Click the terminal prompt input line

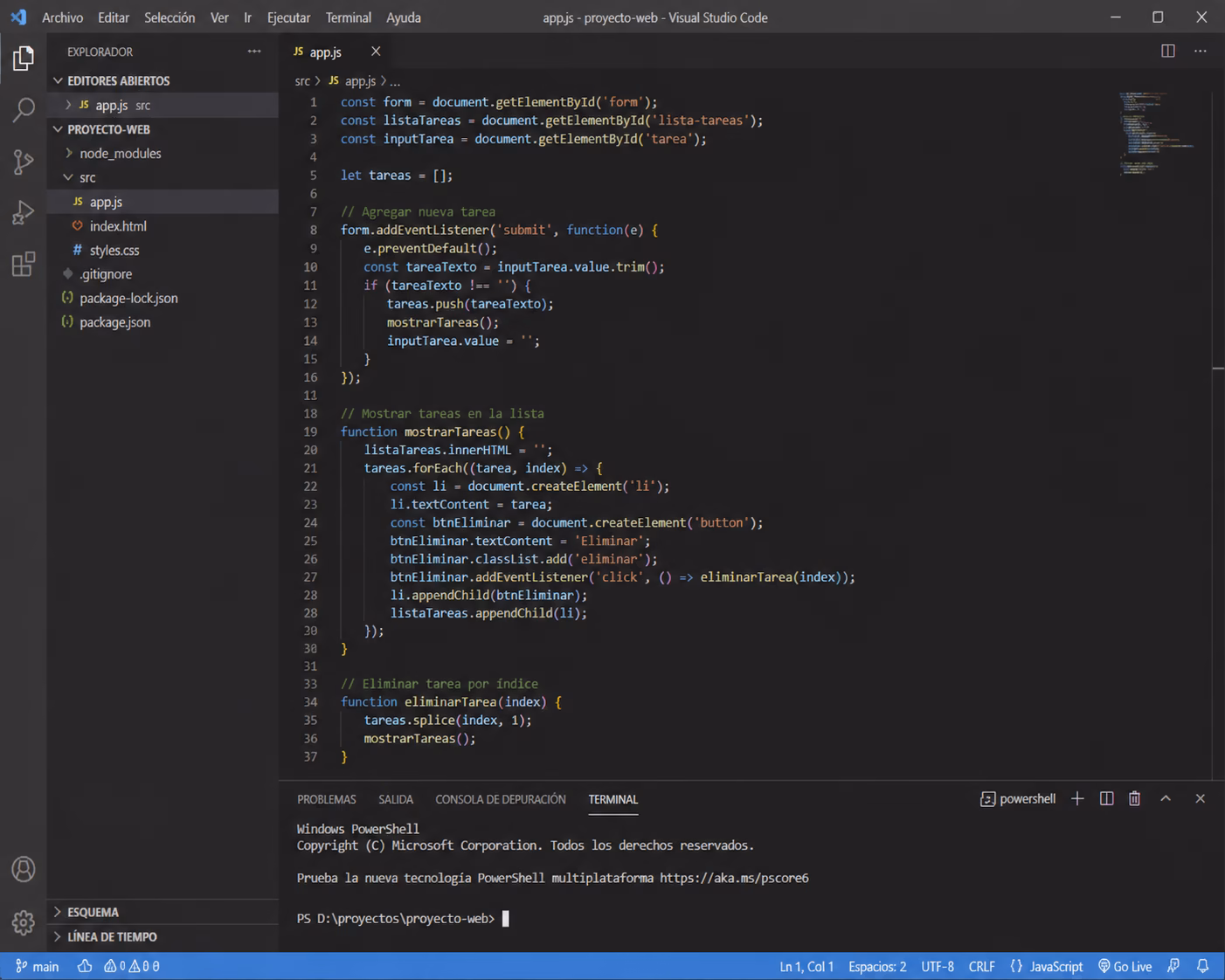[x=402, y=918]
